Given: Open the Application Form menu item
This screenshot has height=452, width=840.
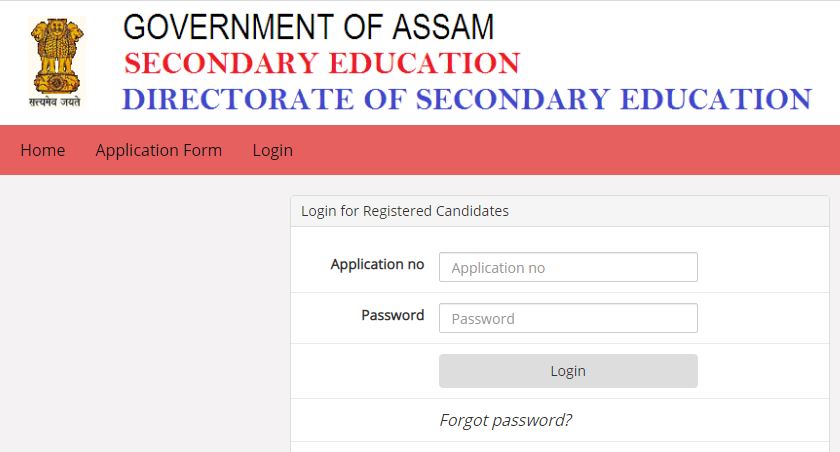Looking at the screenshot, I should 159,150.
